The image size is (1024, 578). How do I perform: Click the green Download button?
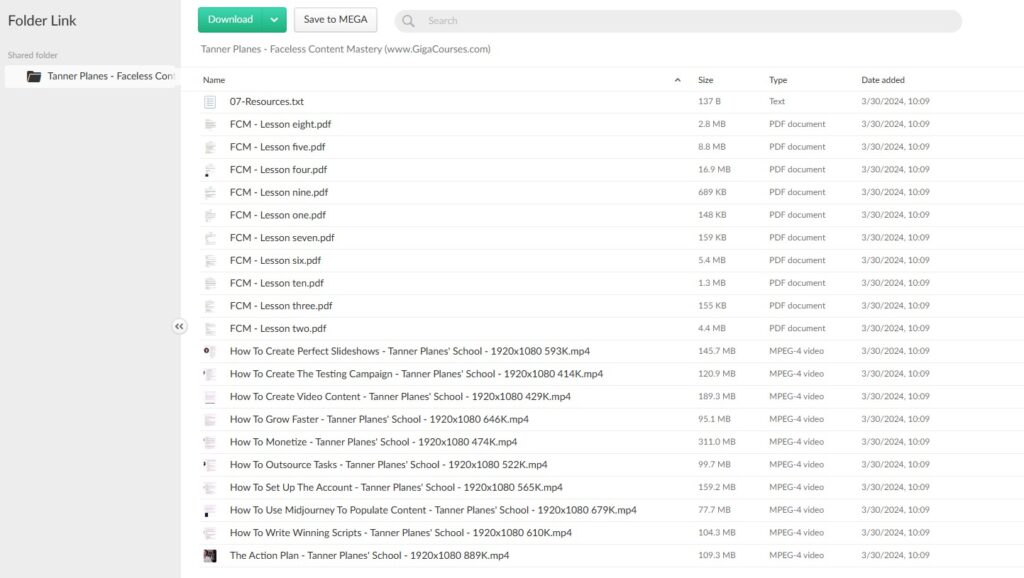tap(232, 19)
